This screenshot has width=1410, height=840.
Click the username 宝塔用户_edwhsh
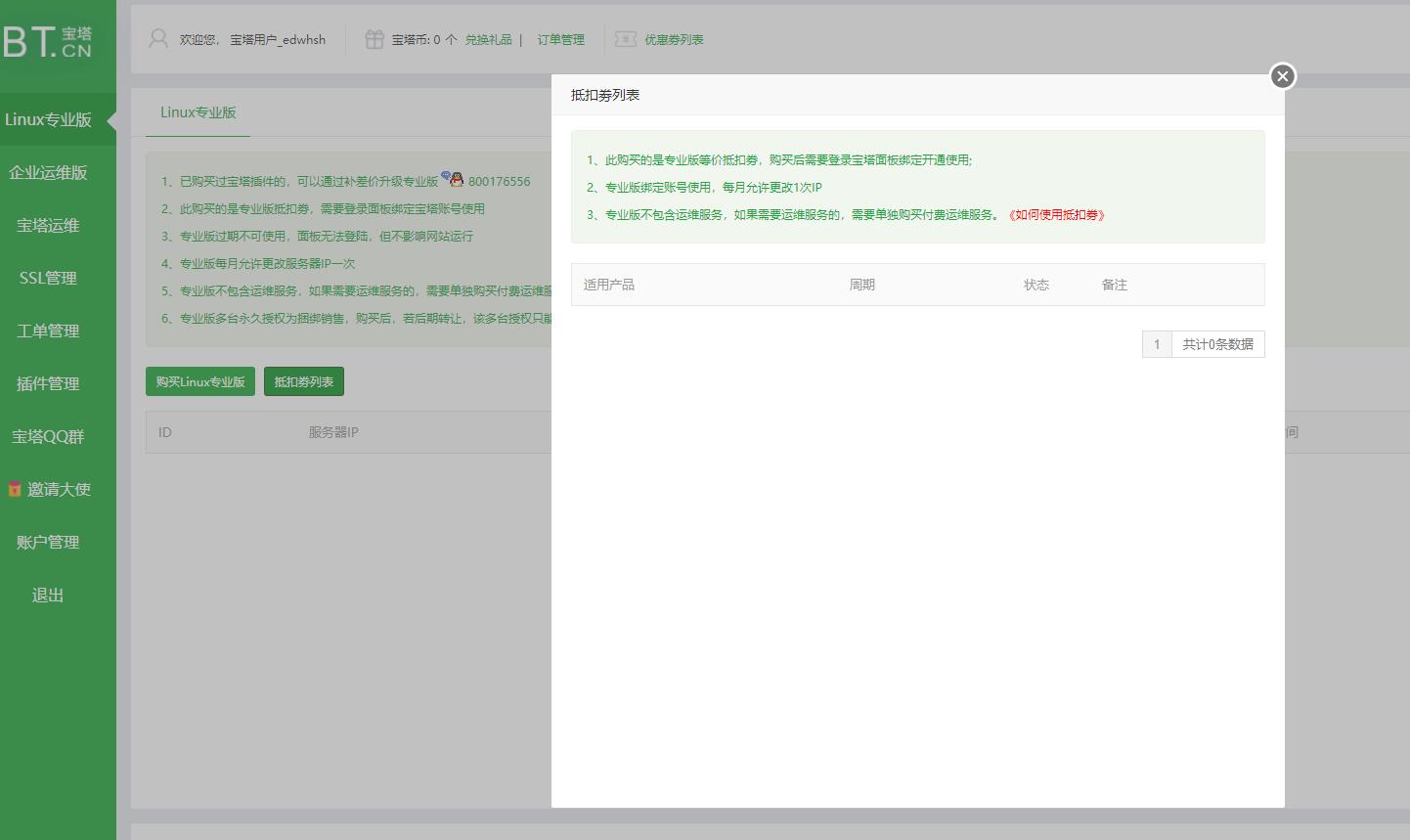click(x=278, y=40)
